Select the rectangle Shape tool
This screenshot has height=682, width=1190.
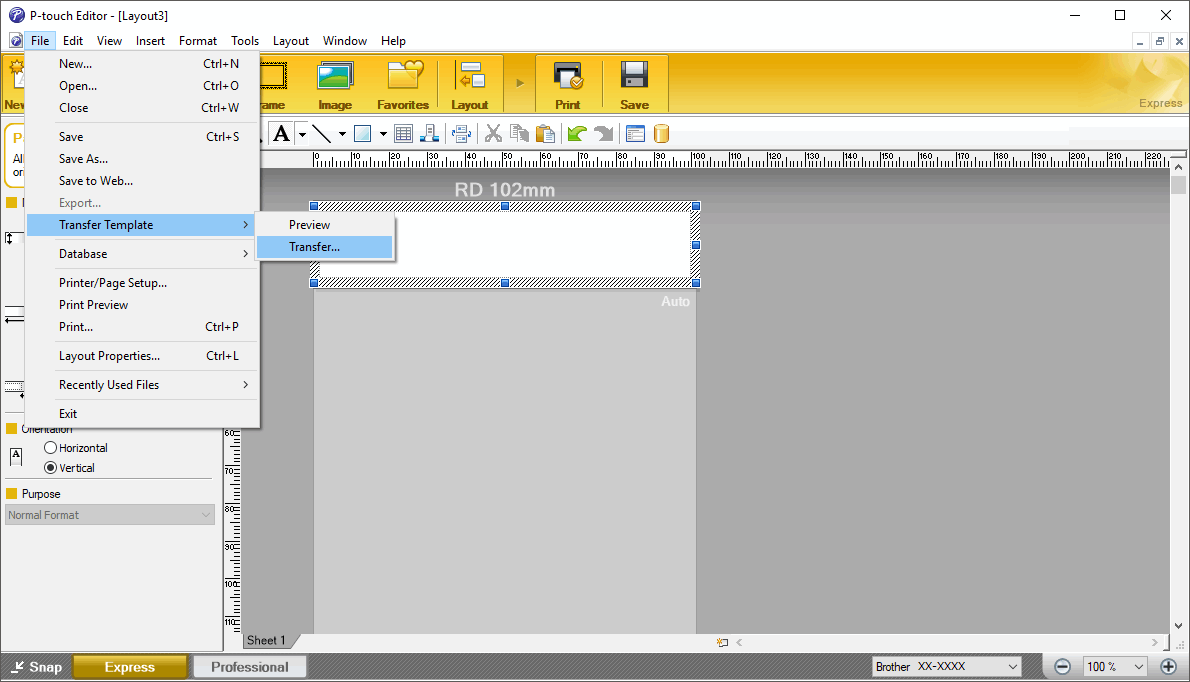pos(363,134)
